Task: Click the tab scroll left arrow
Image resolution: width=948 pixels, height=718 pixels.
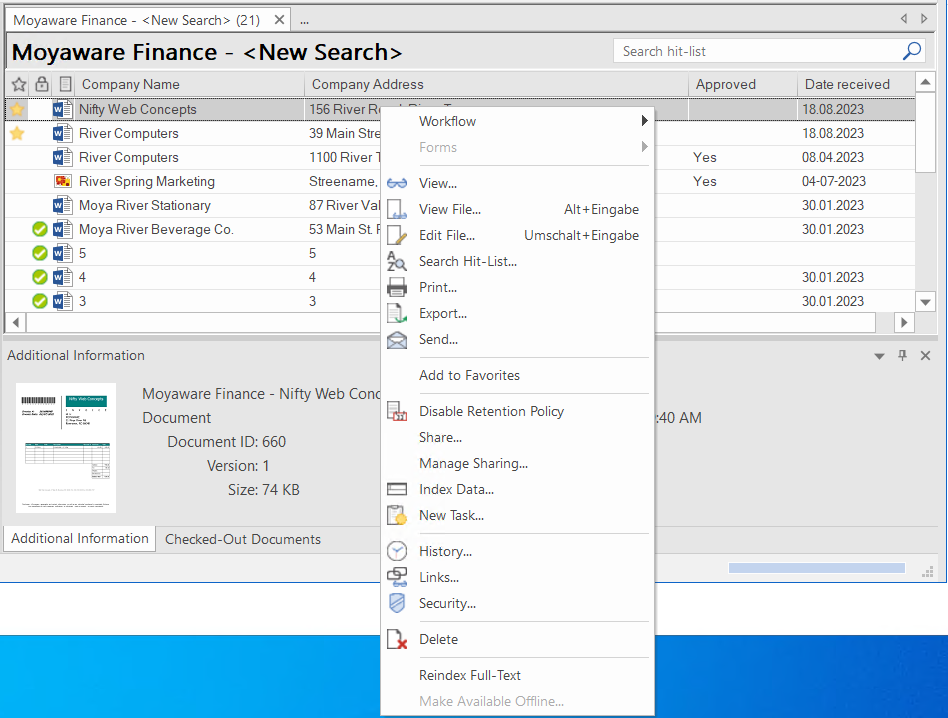Action: tap(904, 19)
